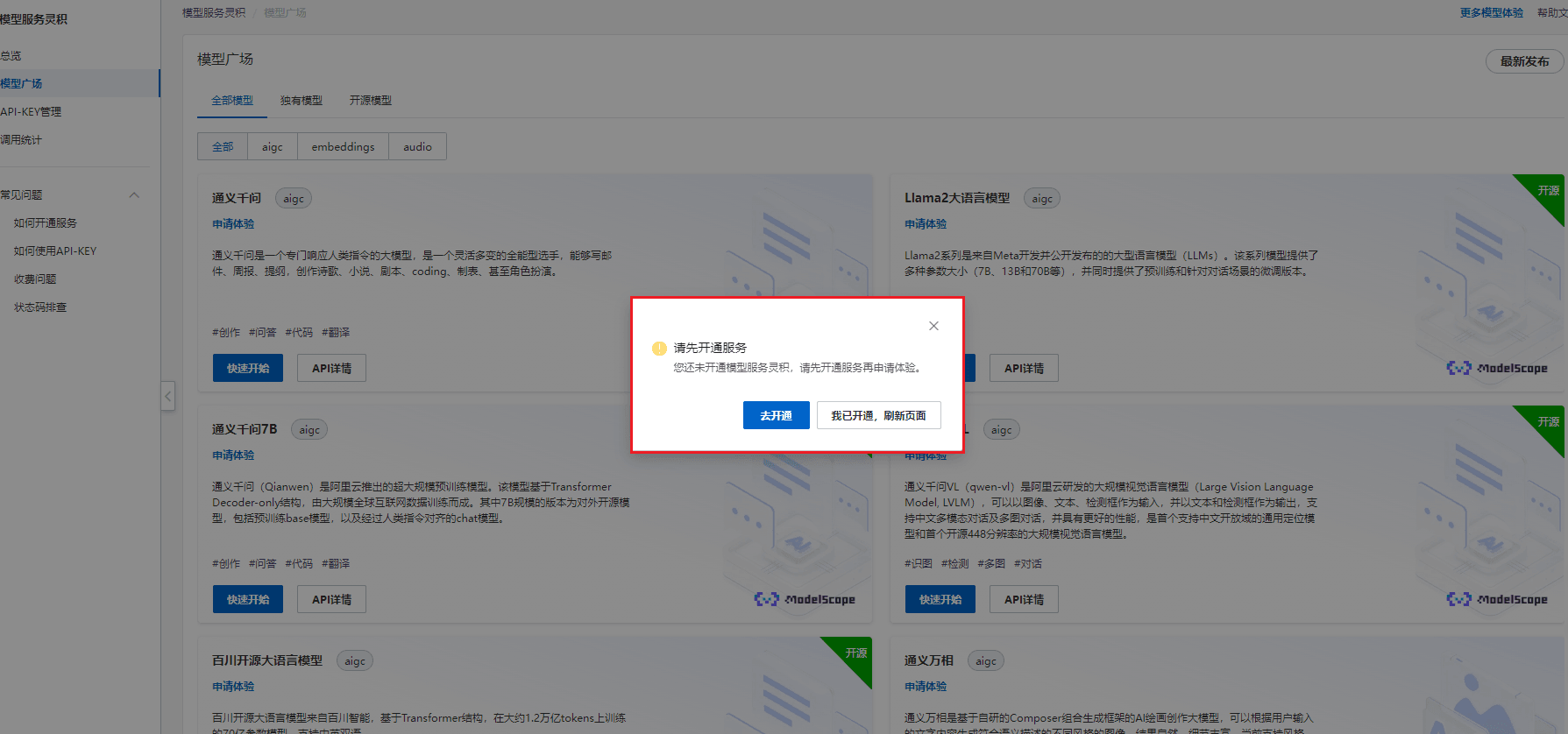
Task: Click the aigc tag beside 通义千问 title
Action: 294,199
